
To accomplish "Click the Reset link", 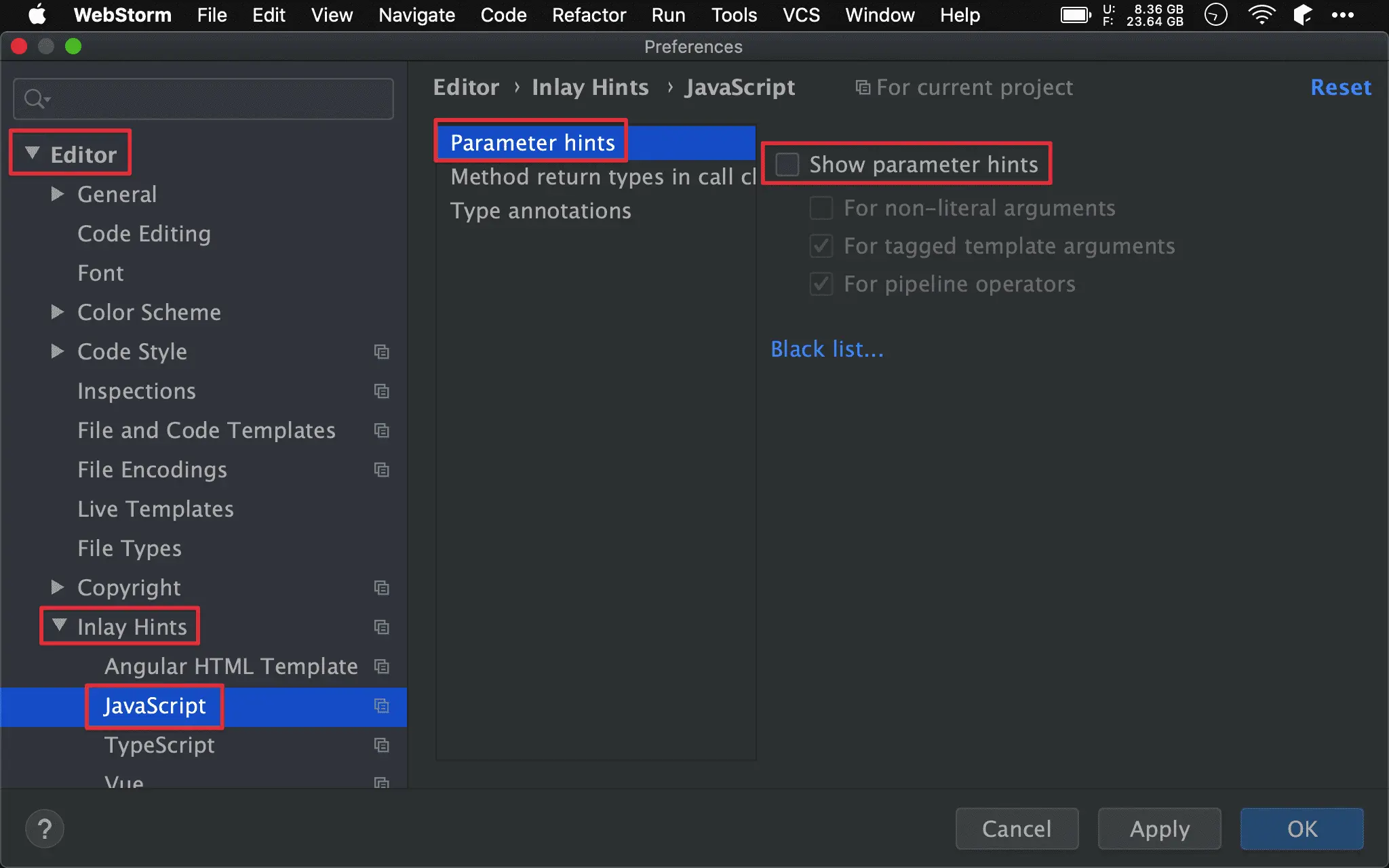I will coord(1340,87).
